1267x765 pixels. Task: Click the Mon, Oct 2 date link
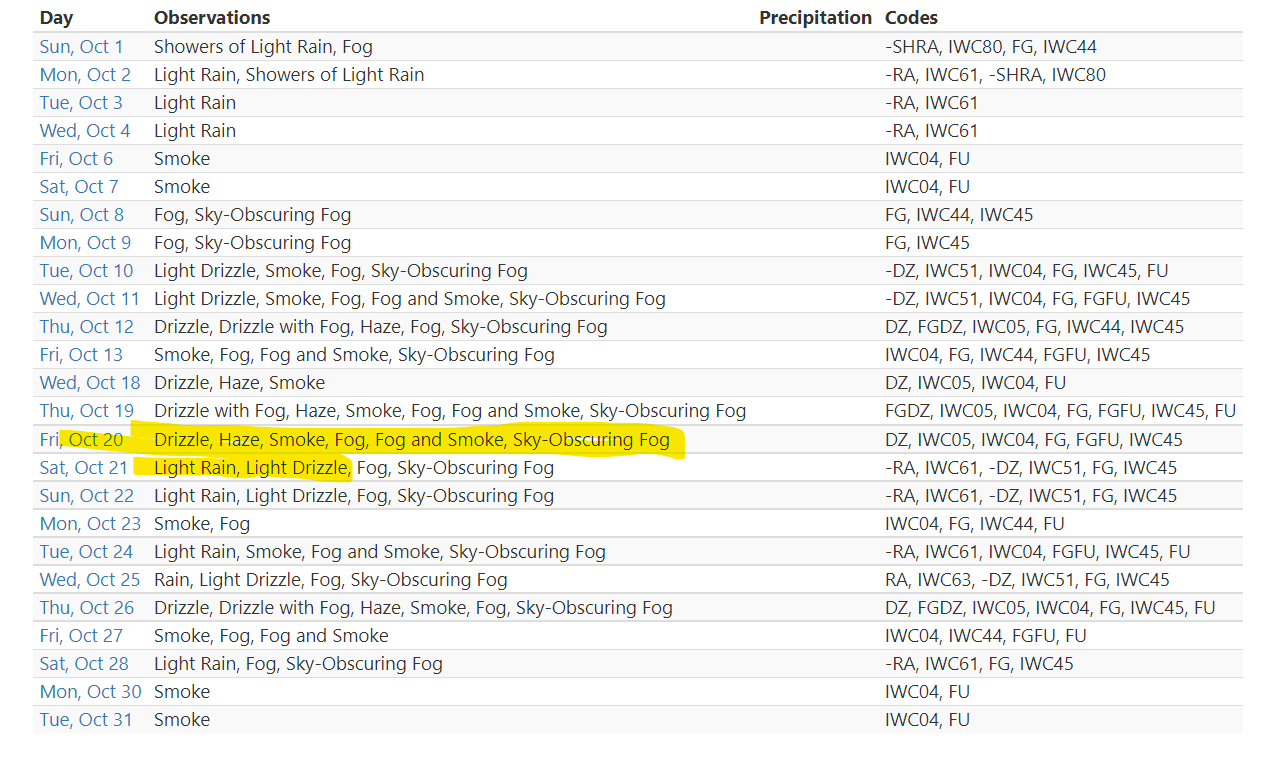[85, 75]
